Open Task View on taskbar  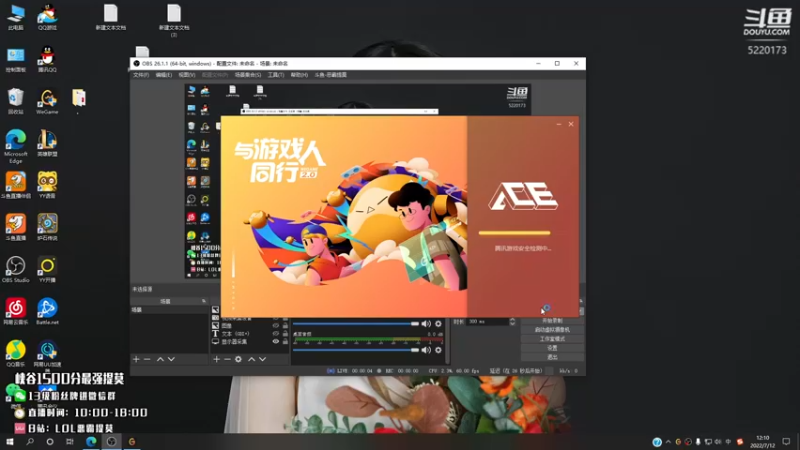coord(70,442)
